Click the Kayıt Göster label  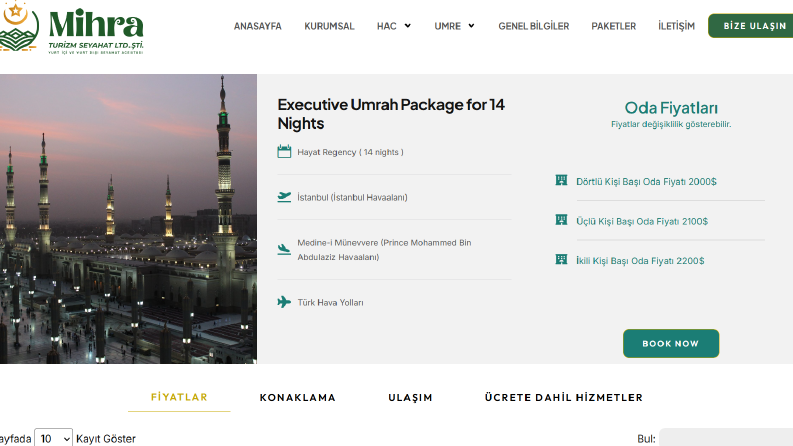[x=106, y=439]
